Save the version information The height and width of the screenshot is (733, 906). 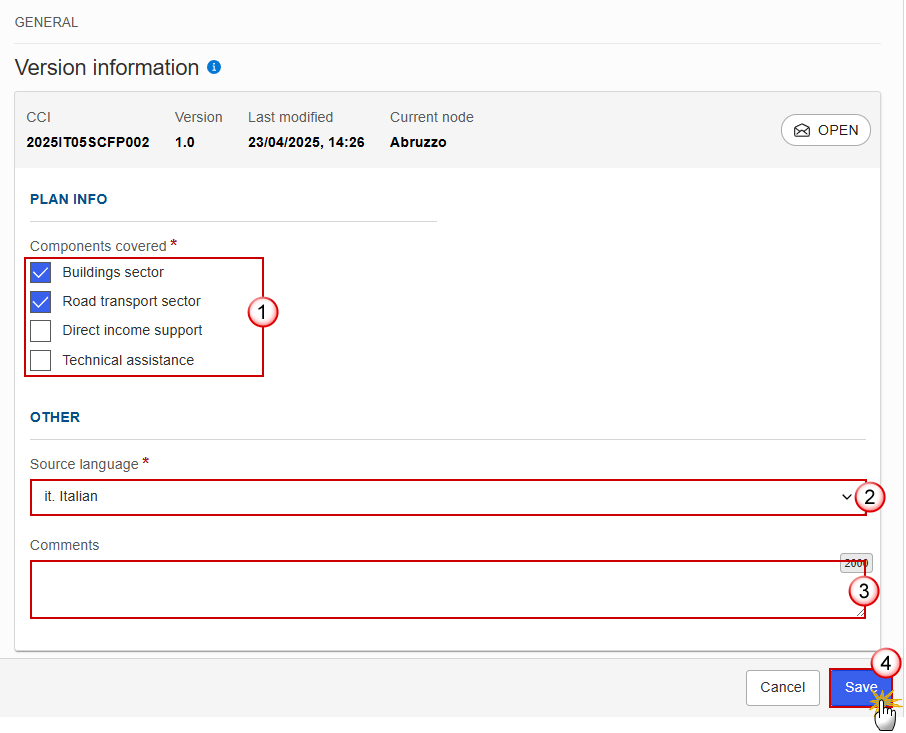860,687
